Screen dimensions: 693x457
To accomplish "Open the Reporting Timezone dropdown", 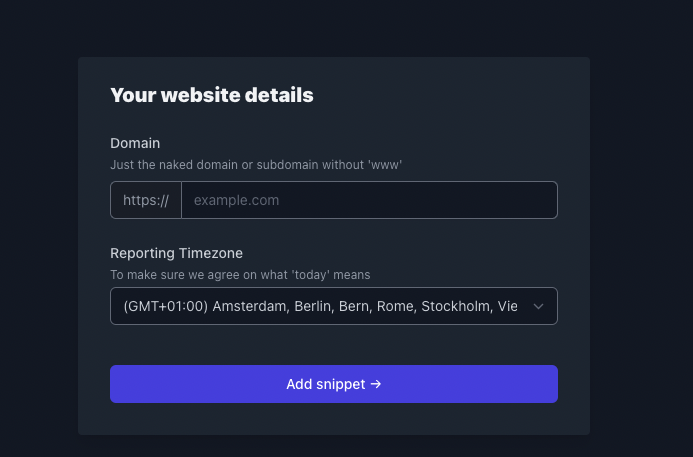I will coord(334,306).
